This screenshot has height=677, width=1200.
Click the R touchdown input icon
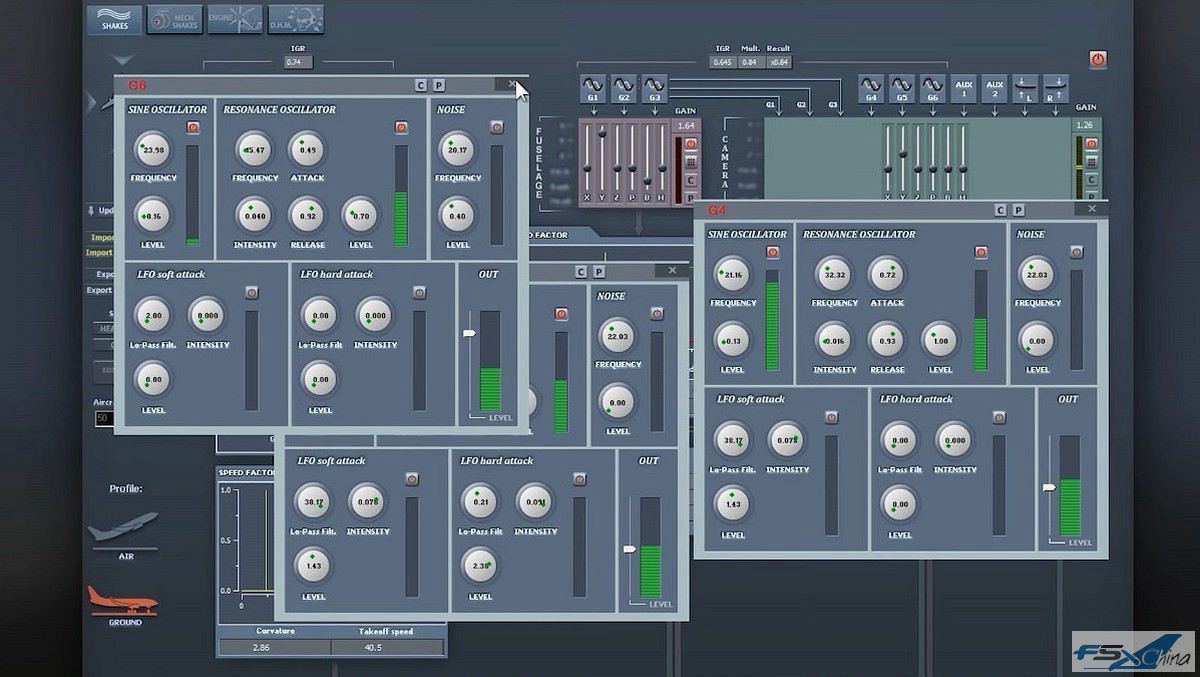pos(1056,88)
